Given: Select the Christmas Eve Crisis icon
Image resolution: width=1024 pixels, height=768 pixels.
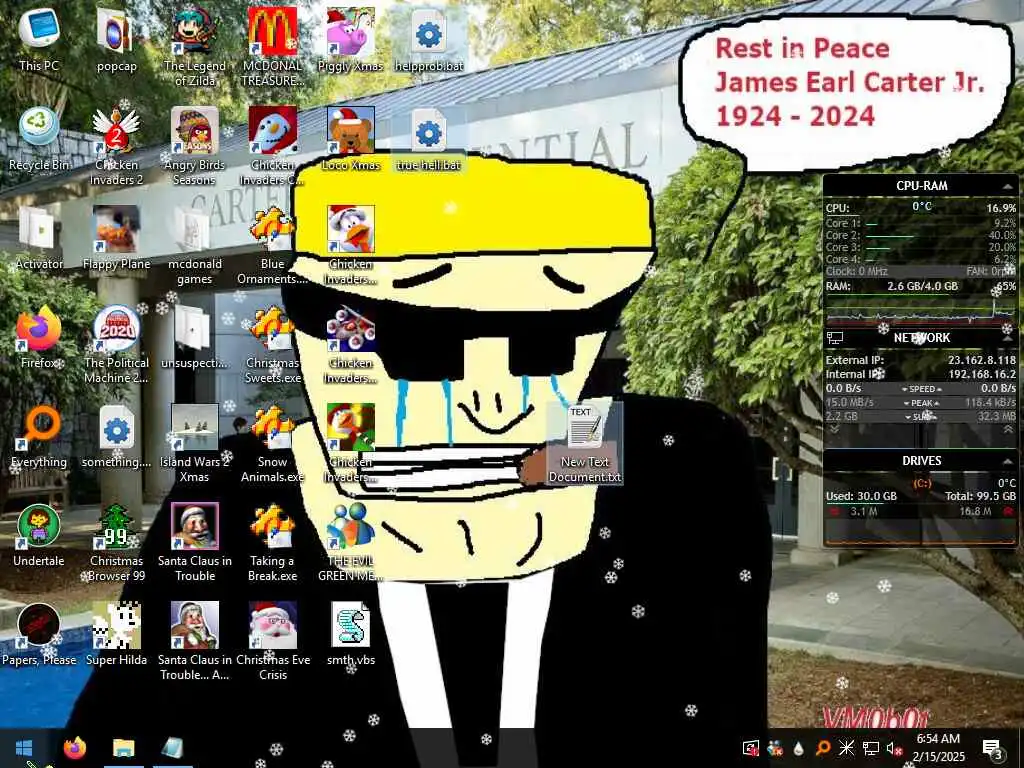Looking at the screenshot, I should click(273, 643).
